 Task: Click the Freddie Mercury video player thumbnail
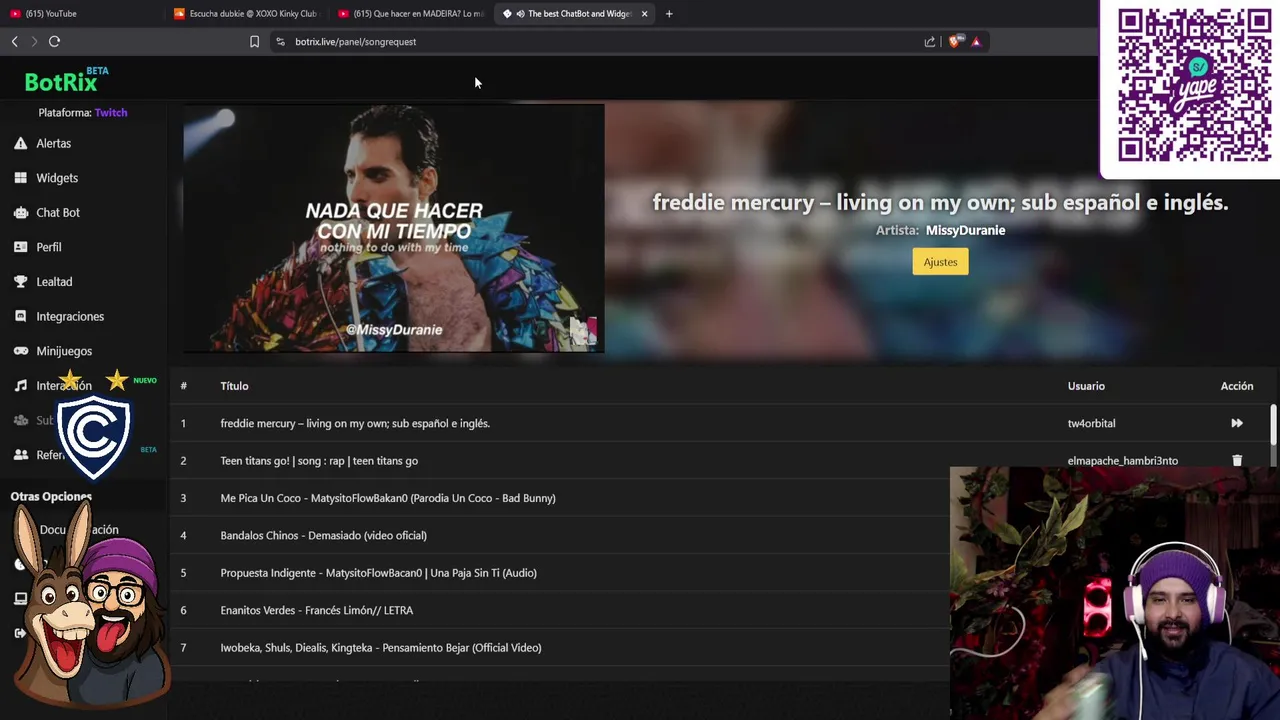pos(393,228)
